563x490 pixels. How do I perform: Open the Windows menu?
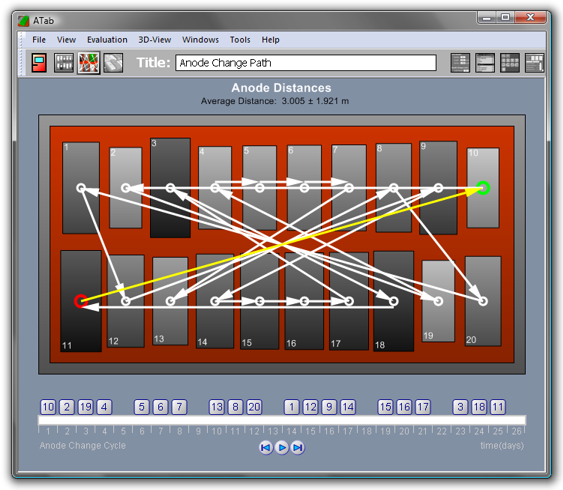pyautogui.click(x=200, y=39)
